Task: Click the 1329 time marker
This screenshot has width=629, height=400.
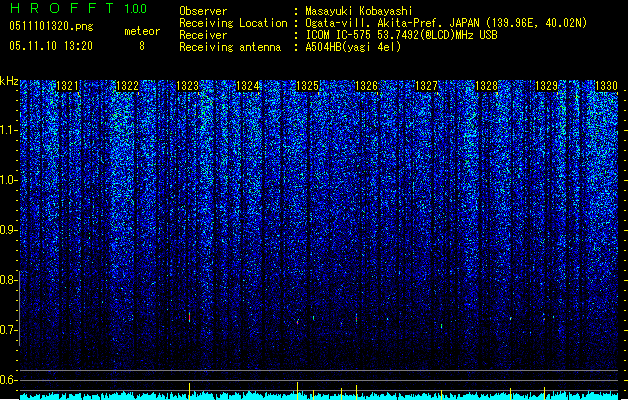Action: [x=546, y=86]
